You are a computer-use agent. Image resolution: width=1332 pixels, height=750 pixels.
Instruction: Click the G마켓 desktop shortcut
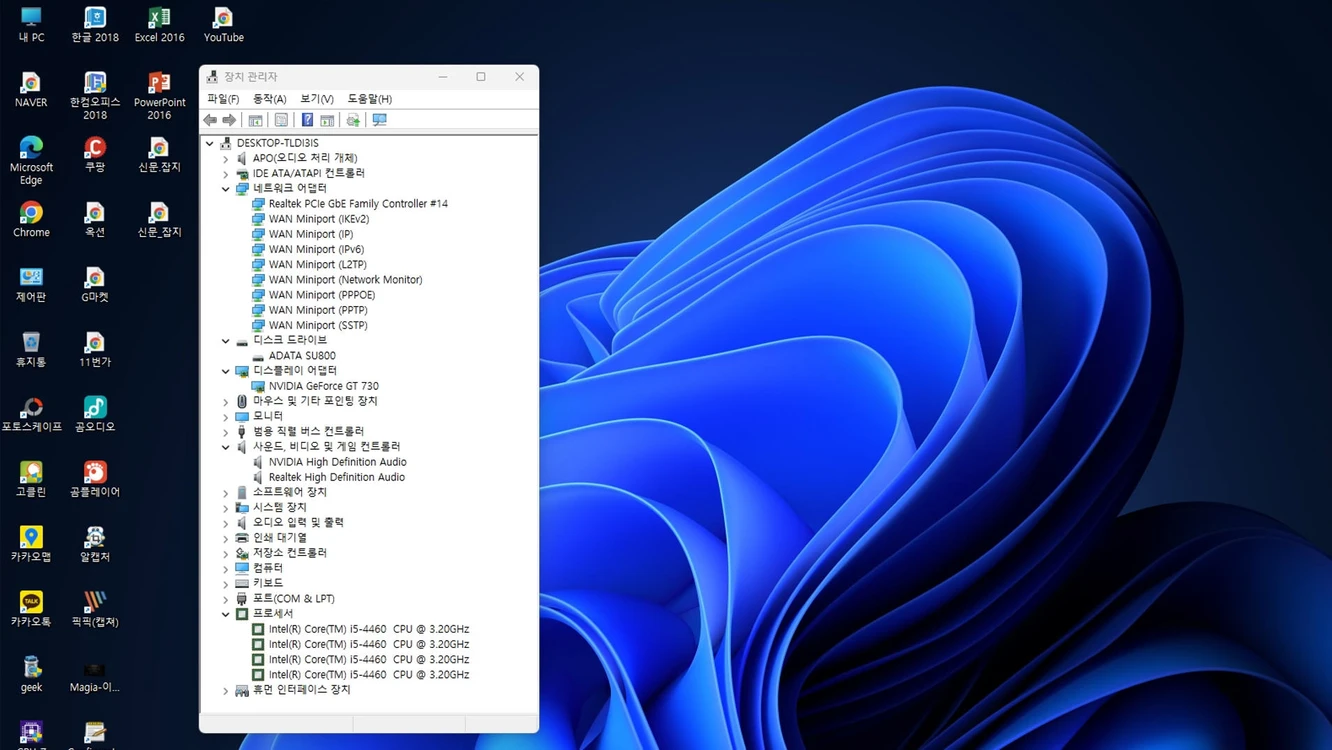tap(95, 285)
